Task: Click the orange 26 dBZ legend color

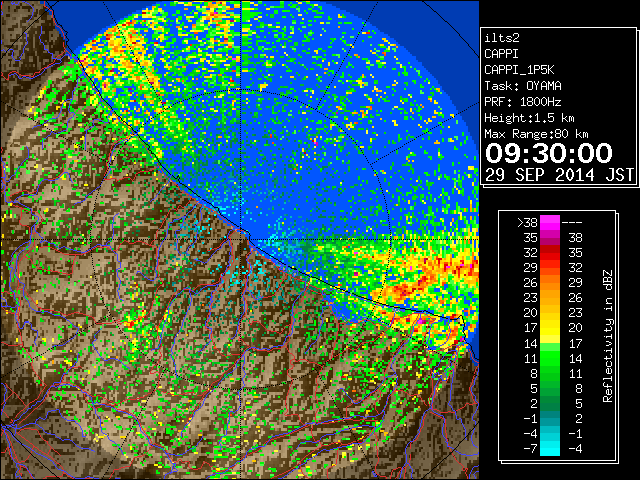Action: click(x=550, y=282)
